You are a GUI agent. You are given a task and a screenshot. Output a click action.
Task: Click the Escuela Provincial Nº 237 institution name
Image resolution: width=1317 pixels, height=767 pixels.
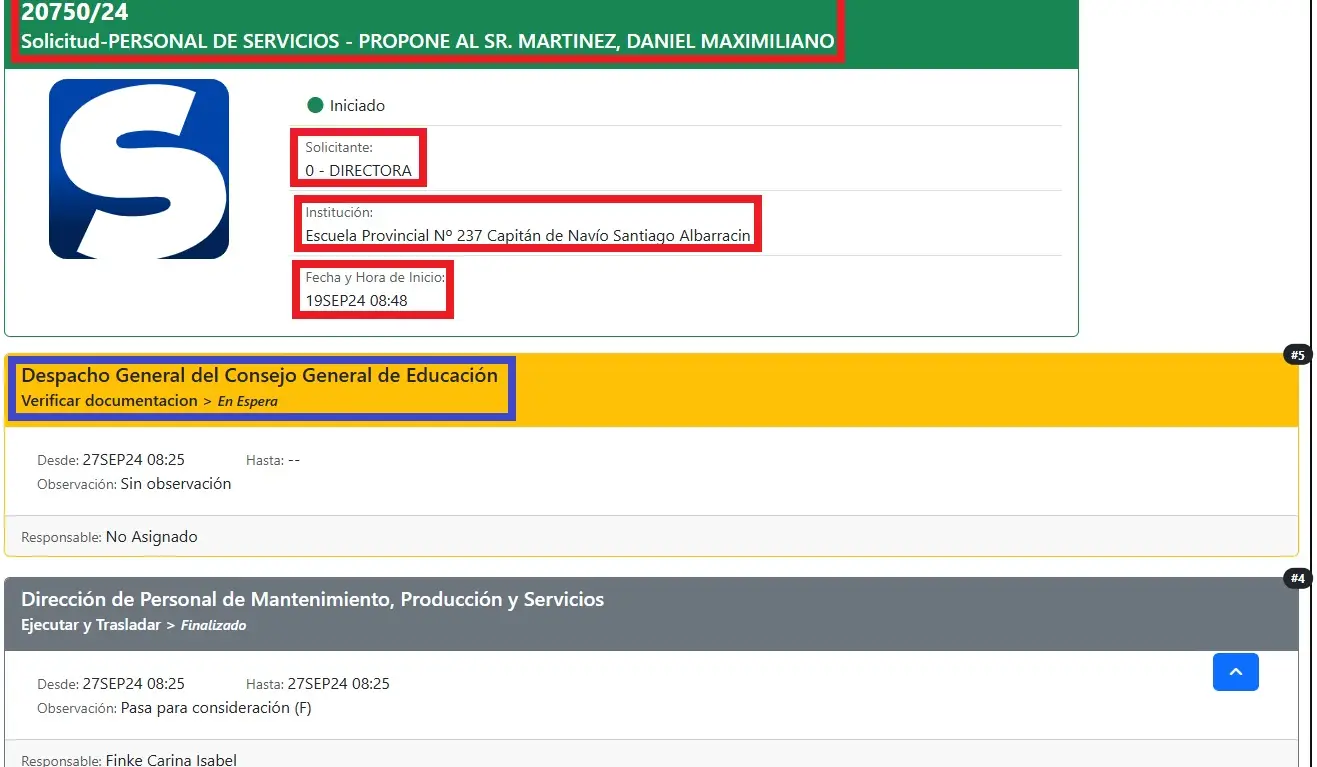tap(527, 236)
